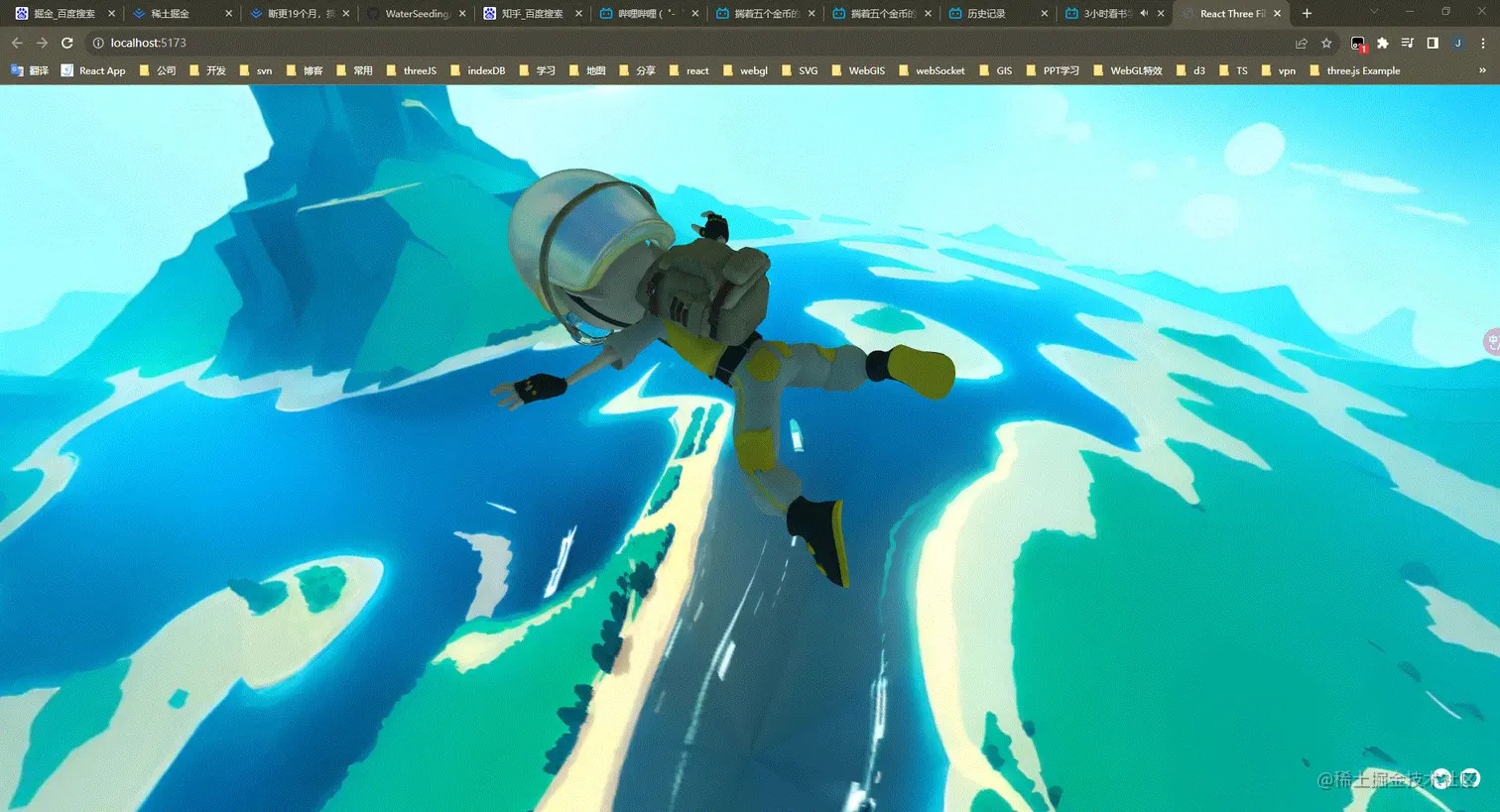Switch to the 哔哩哔哩 tab
1500x812 pixels.
(650, 14)
